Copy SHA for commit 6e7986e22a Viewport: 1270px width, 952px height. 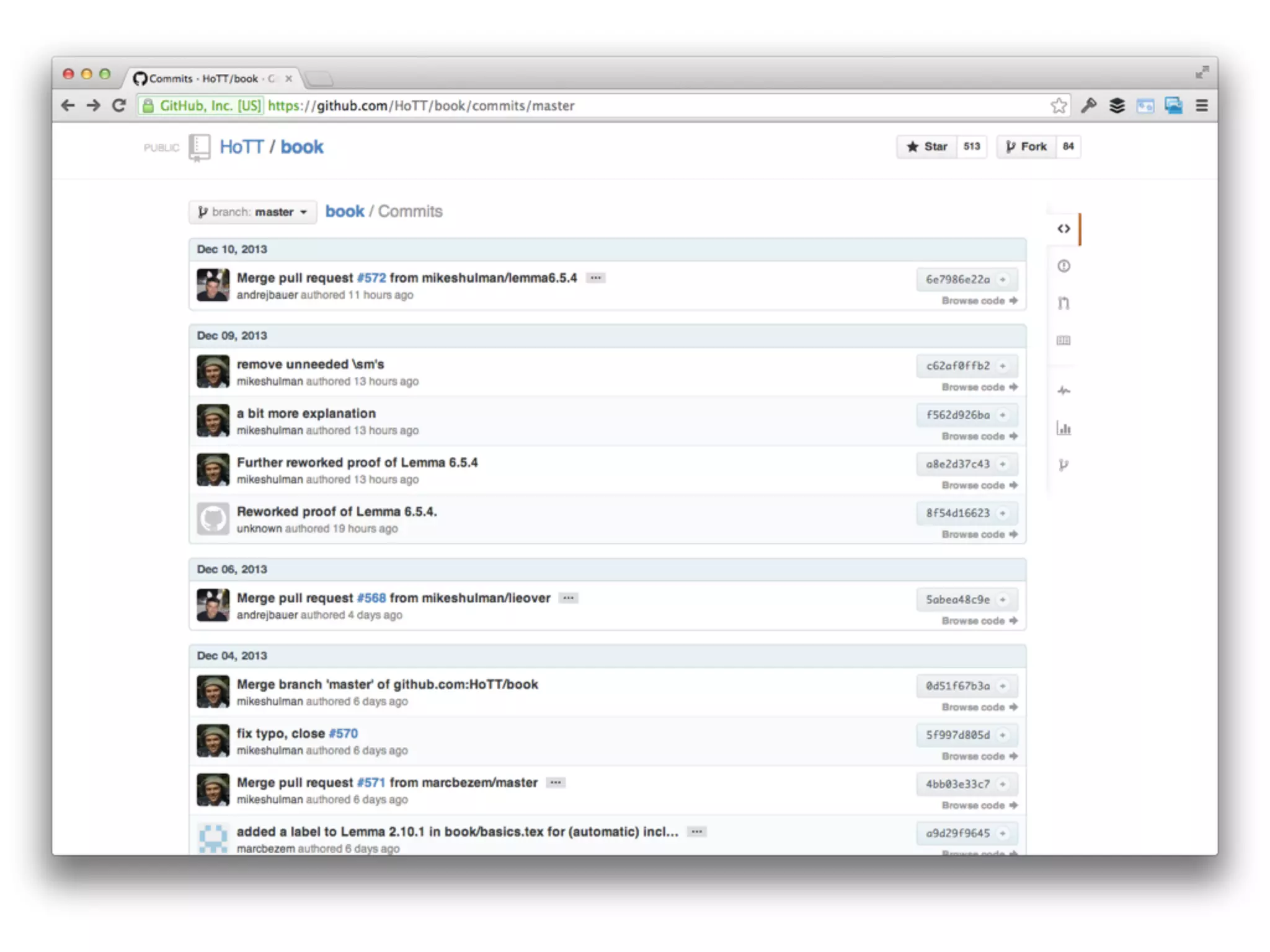[x=1003, y=280]
